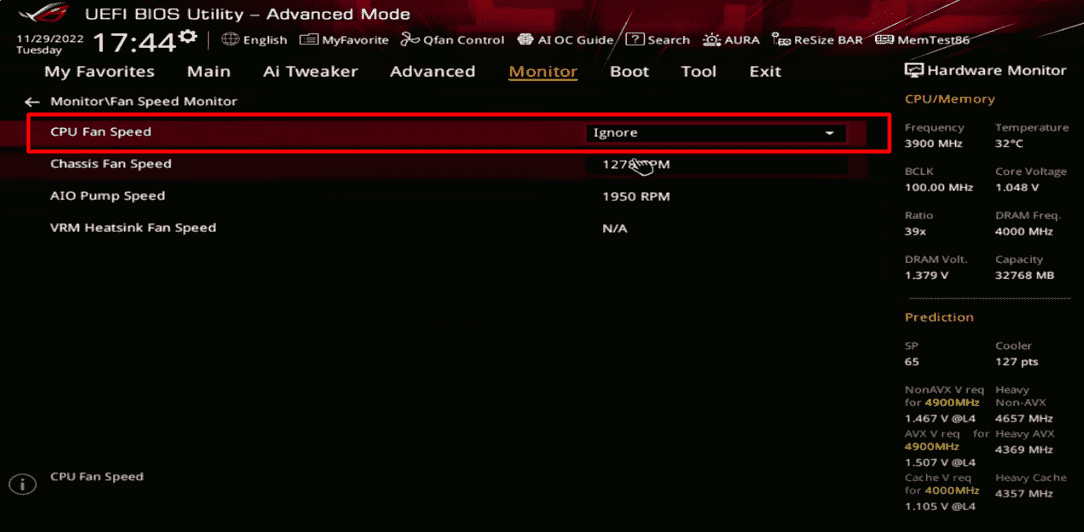
Task: Click the CPU Fan Speed help text
Action: click(x=97, y=477)
